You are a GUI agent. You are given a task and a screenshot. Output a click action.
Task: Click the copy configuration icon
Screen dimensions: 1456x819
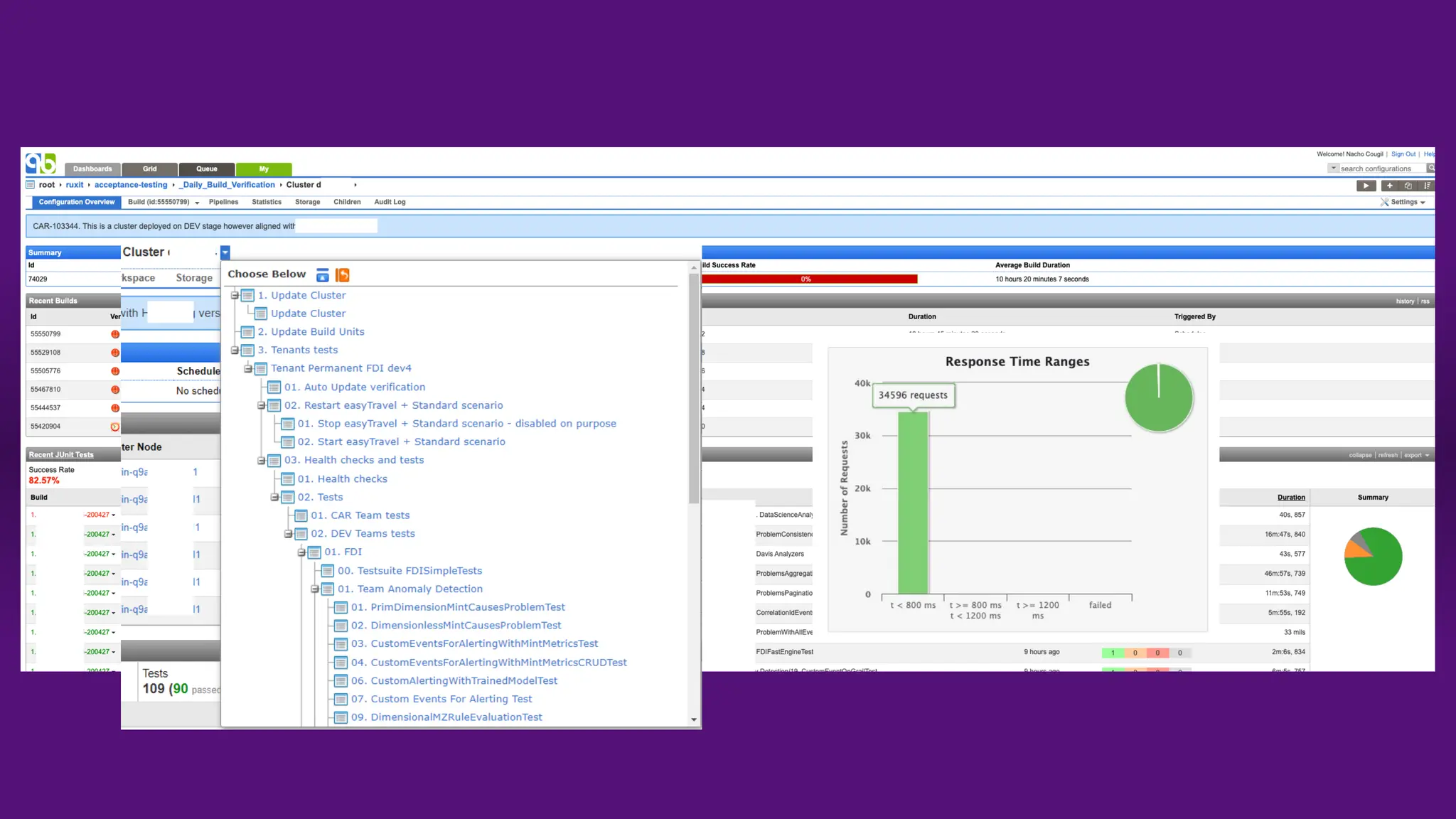click(1408, 186)
